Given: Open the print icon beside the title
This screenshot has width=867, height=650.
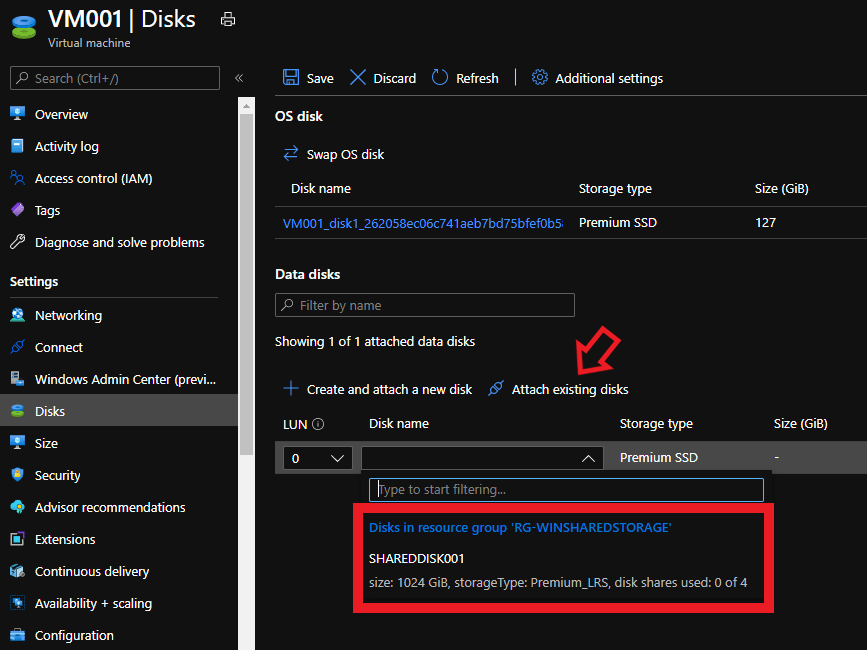Looking at the screenshot, I should coord(227,18).
